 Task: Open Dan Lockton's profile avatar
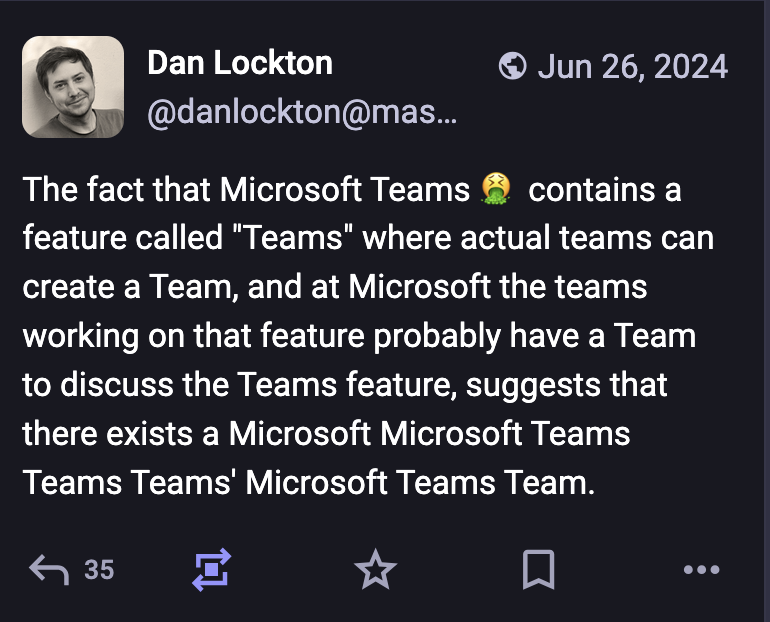click(x=73, y=86)
